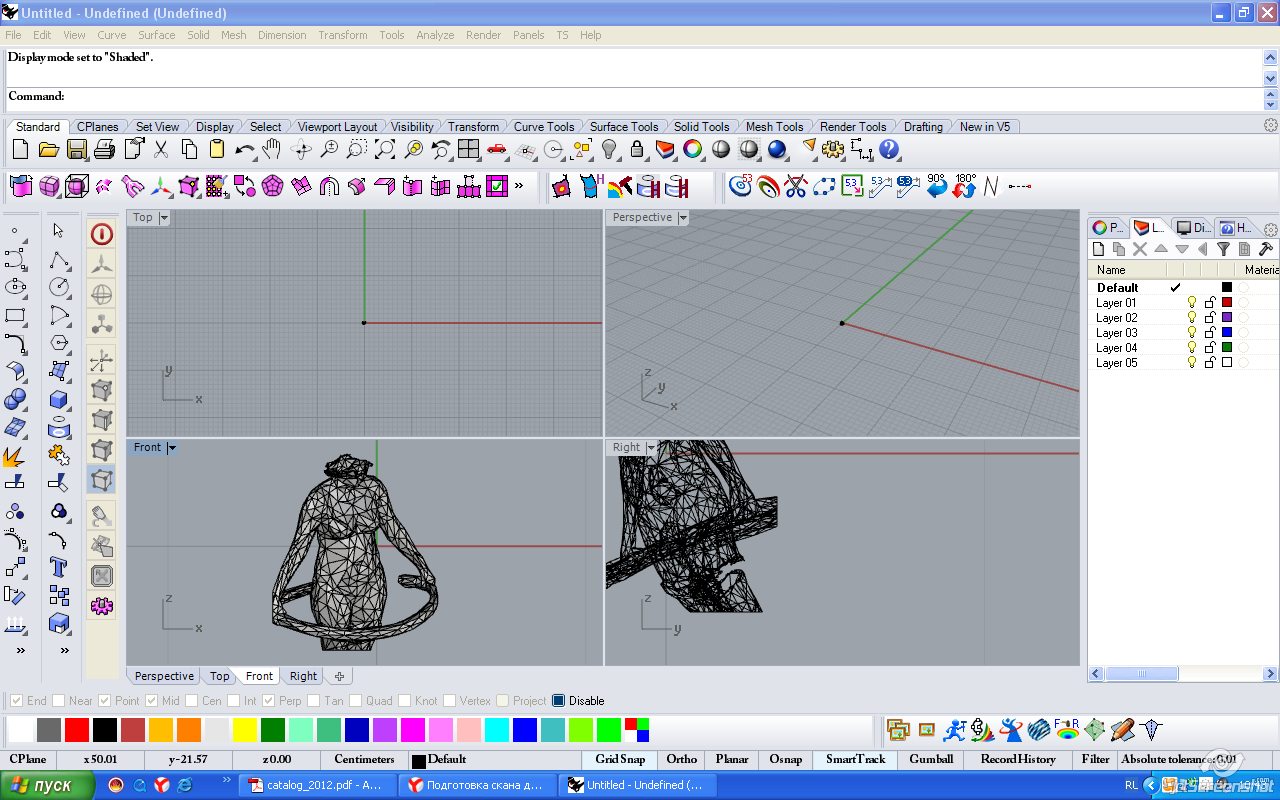Open the Help question mark icon

click(x=889, y=150)
